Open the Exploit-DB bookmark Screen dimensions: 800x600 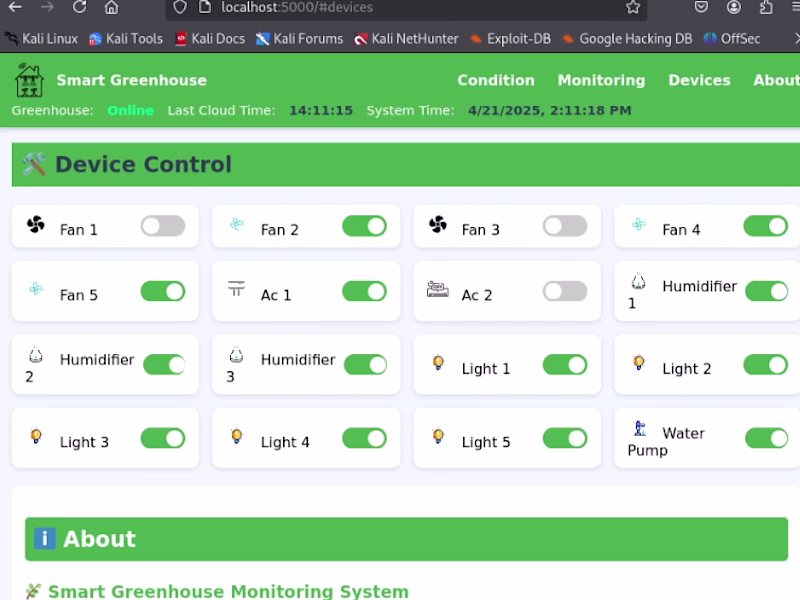click(510, 39)
